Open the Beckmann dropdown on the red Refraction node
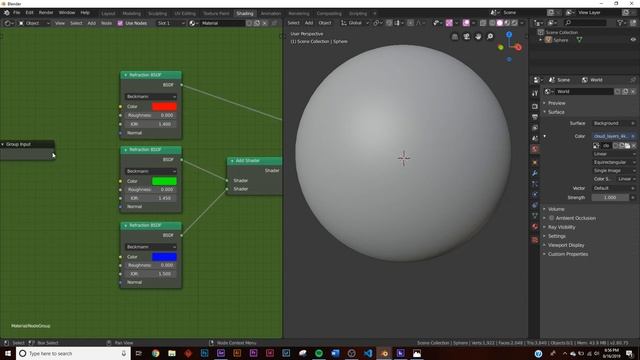 (x=151, y=96)
